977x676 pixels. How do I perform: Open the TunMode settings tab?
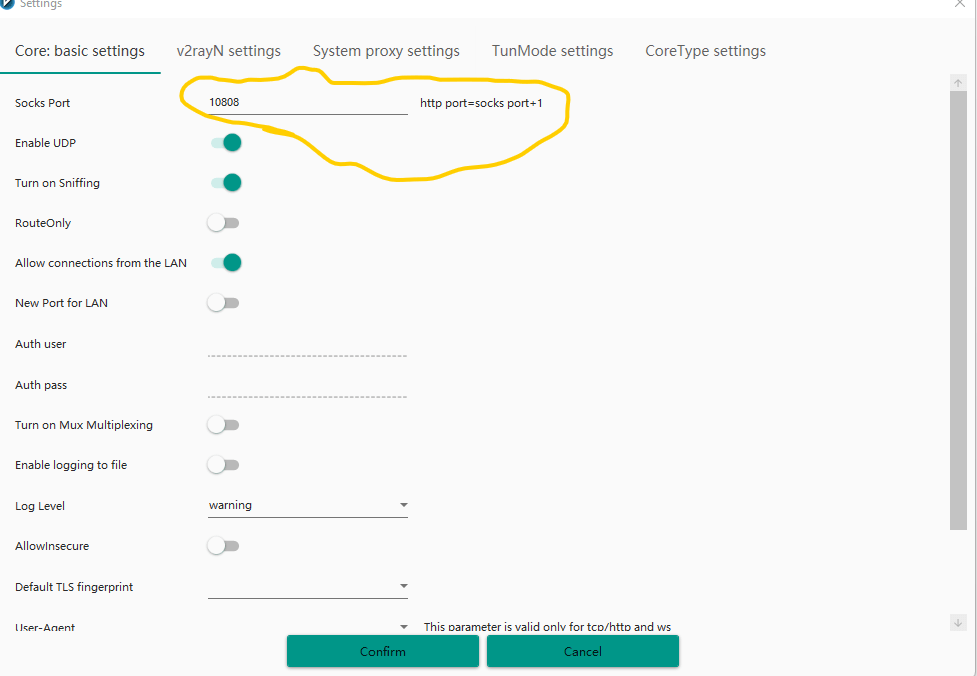point(552,51)
